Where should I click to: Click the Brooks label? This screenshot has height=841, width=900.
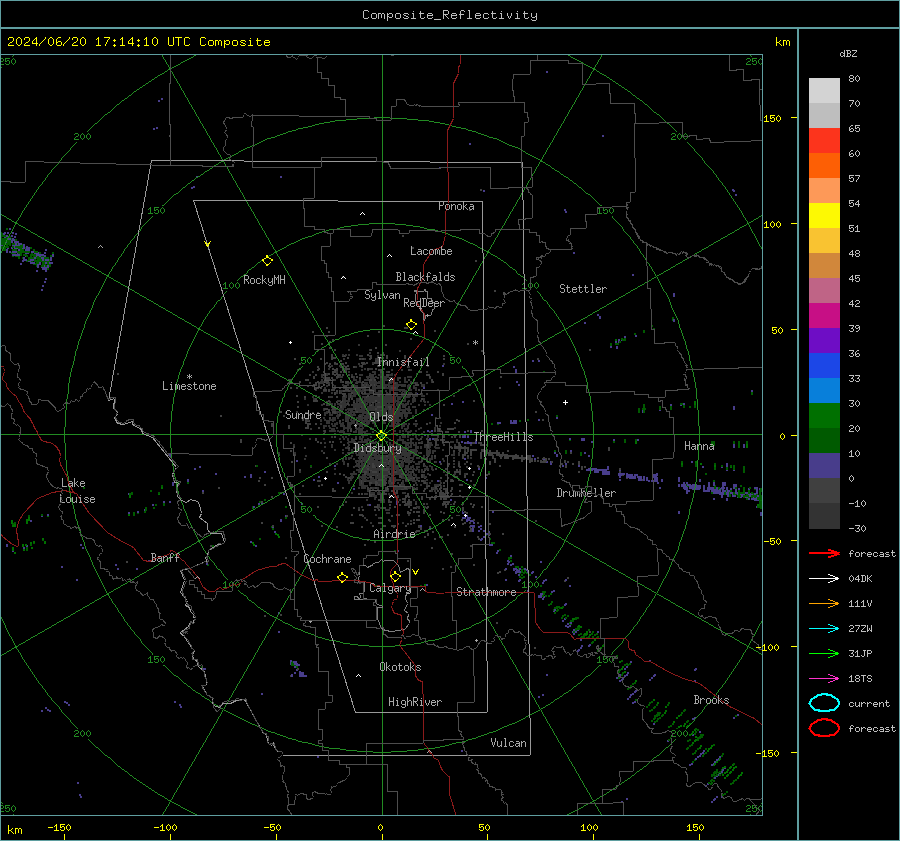coord(711,700)
